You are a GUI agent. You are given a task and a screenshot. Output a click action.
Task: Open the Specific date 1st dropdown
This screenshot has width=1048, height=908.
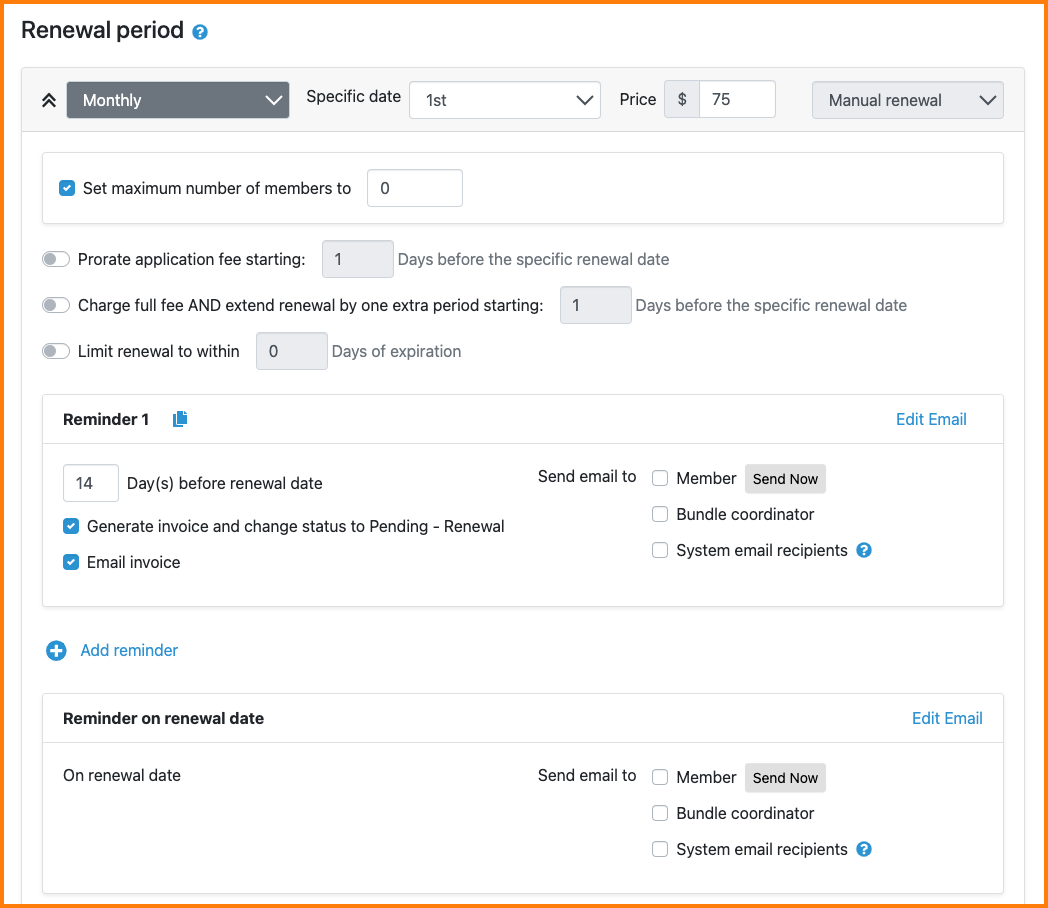coord(505,100)
